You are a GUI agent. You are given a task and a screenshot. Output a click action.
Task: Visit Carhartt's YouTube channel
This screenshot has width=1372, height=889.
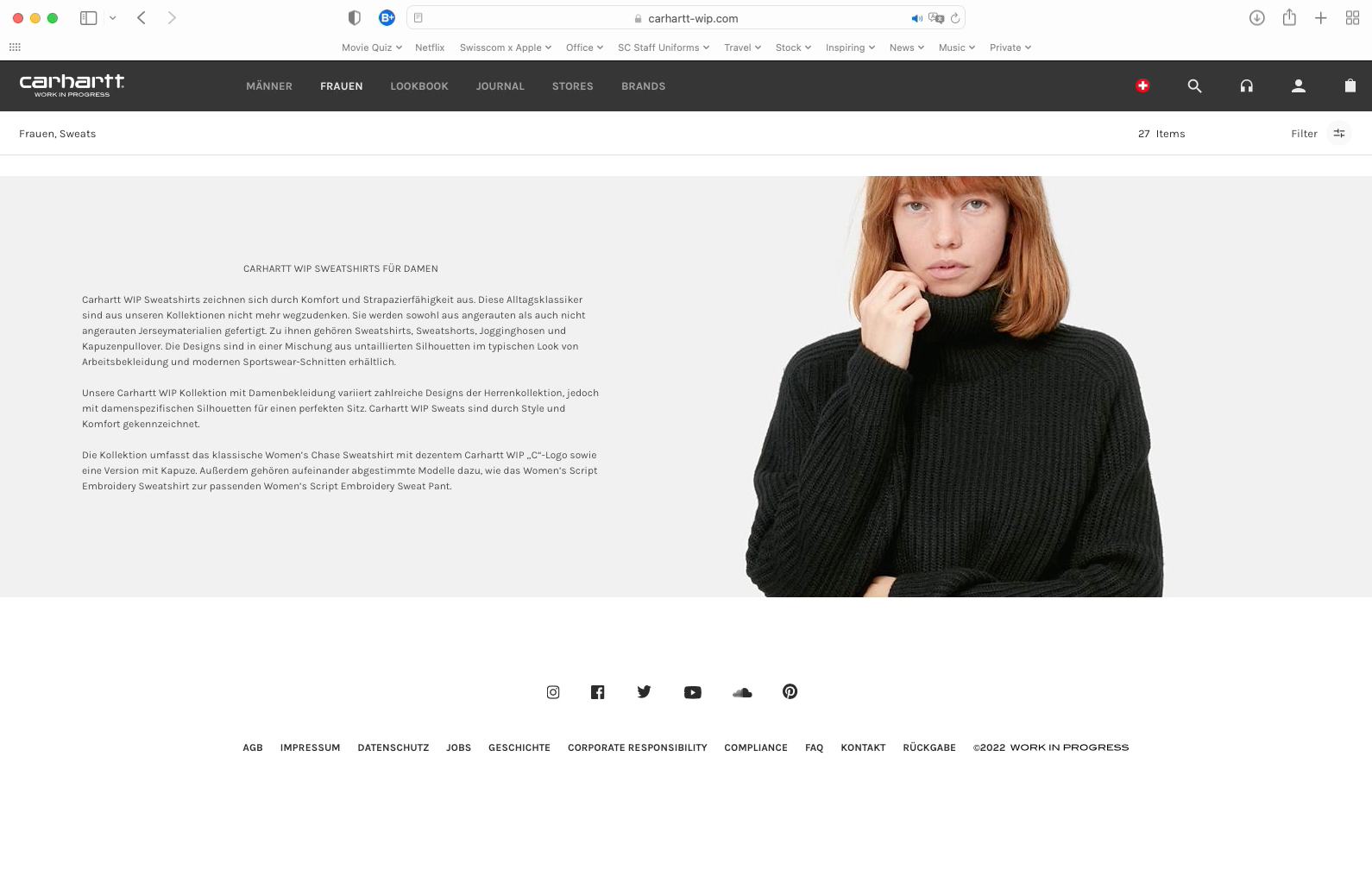pyautogui.click(x=692, y=692)
